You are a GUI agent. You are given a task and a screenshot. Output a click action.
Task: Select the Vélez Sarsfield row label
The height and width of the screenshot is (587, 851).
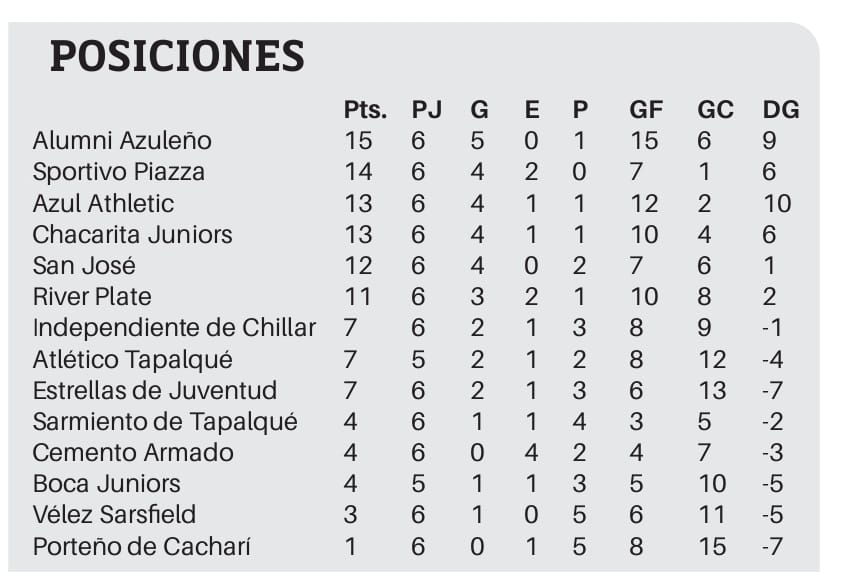[114, 514]
